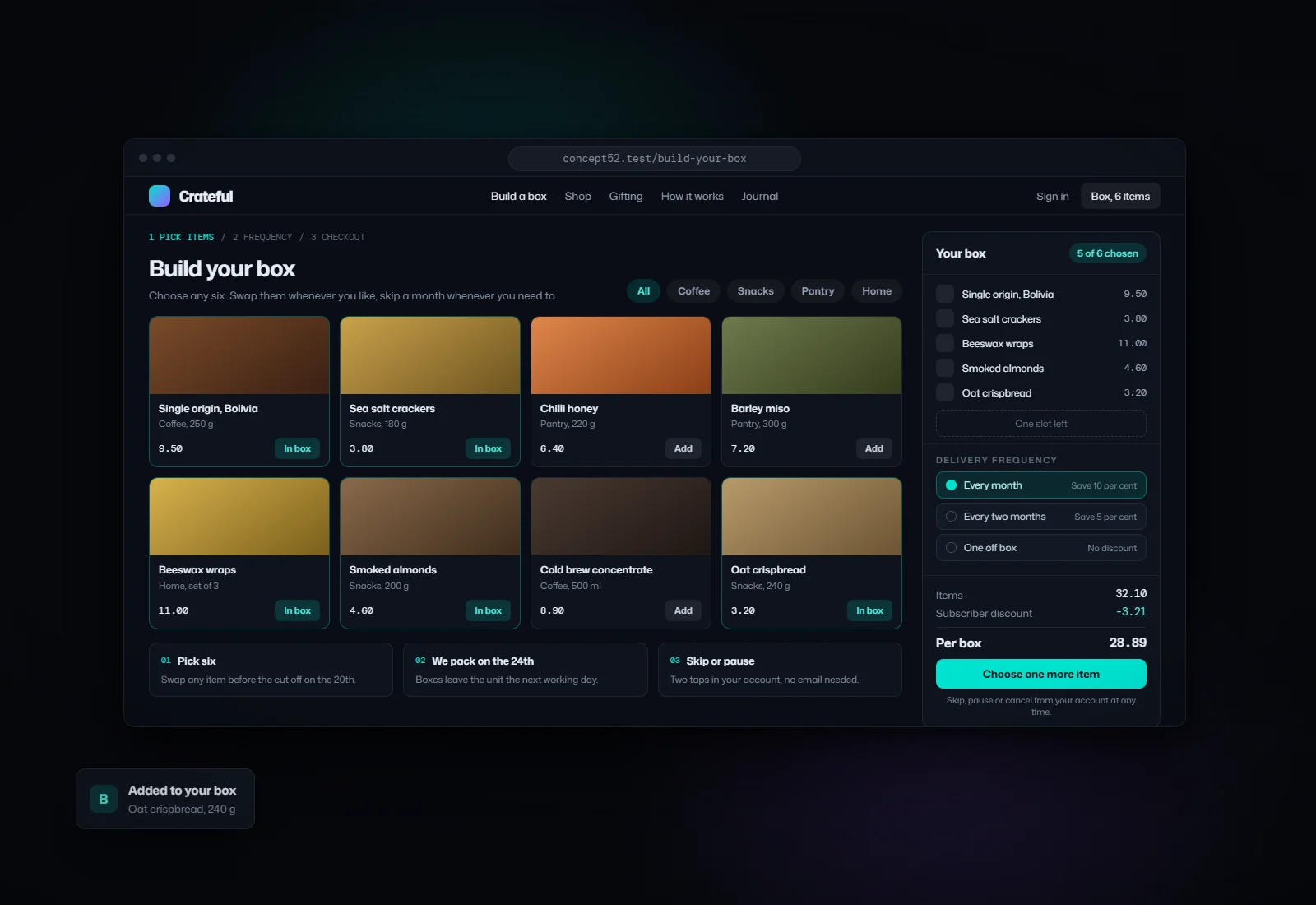The width and height of the screenshot is (1316, 905).
Task: Filter products by Home
Action: pyautogui.click(x=876, y=291)
